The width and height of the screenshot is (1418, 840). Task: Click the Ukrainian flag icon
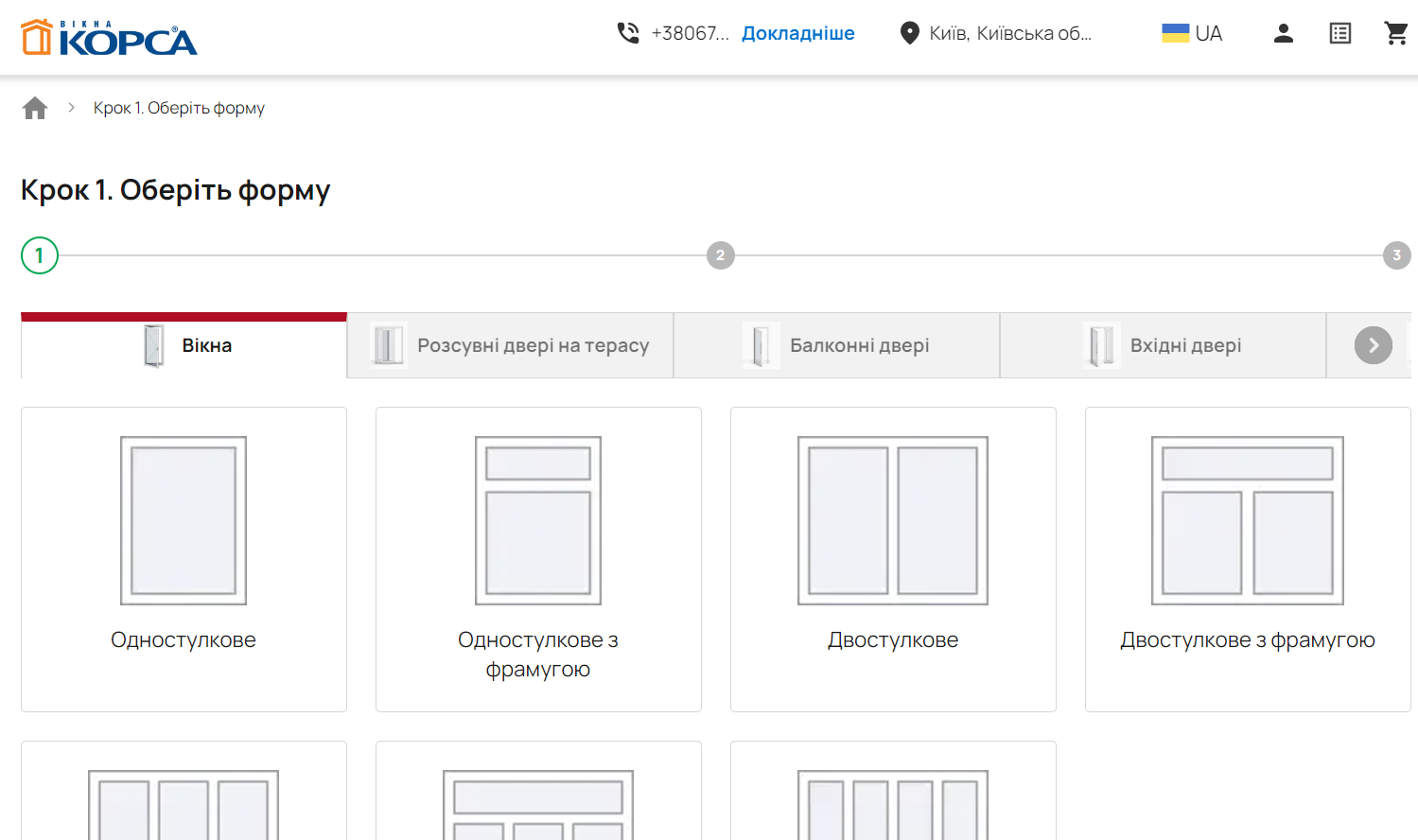[x=1175, y=33]
